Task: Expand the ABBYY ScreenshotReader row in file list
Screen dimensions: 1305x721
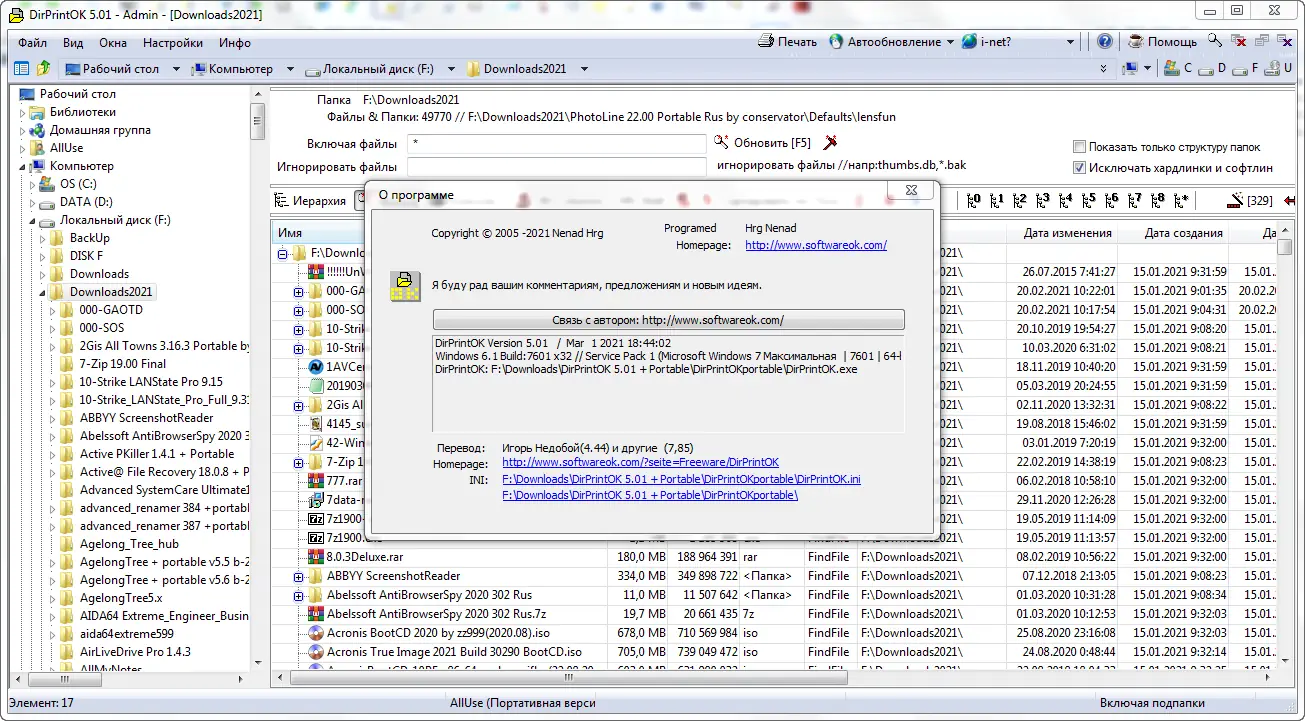Action: point(298,576)
